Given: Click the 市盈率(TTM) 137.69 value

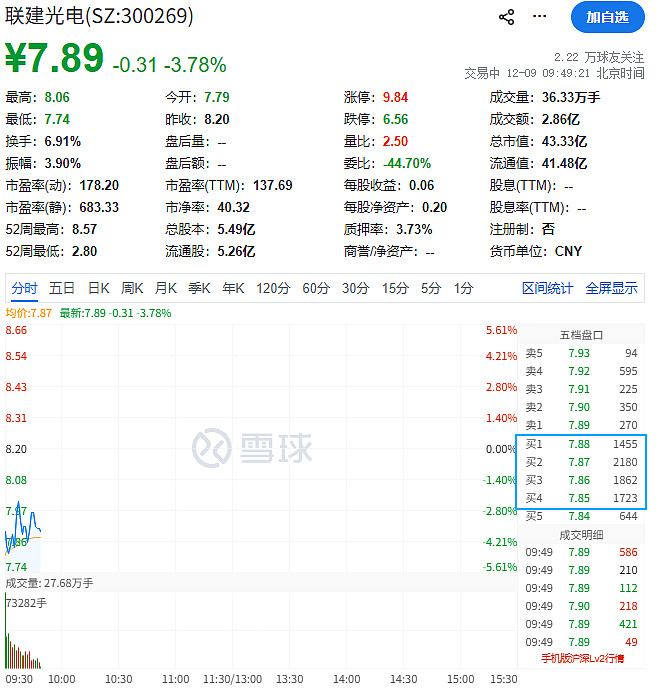Looking at the screenshot, I should coord(273,185).
